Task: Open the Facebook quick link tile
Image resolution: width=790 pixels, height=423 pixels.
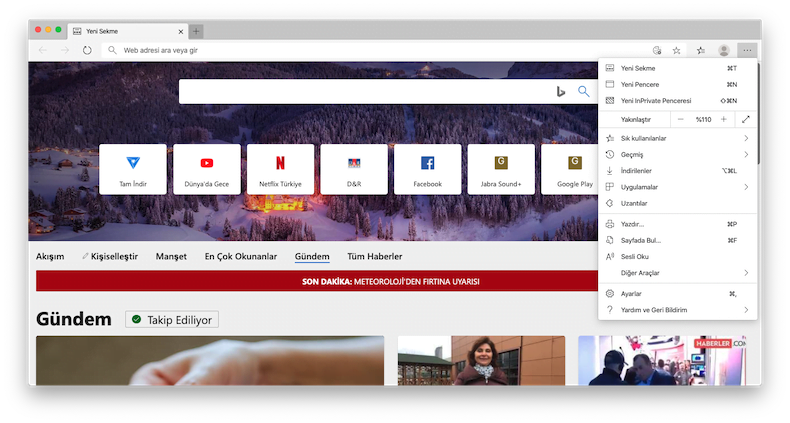Action: coord(427,169)
